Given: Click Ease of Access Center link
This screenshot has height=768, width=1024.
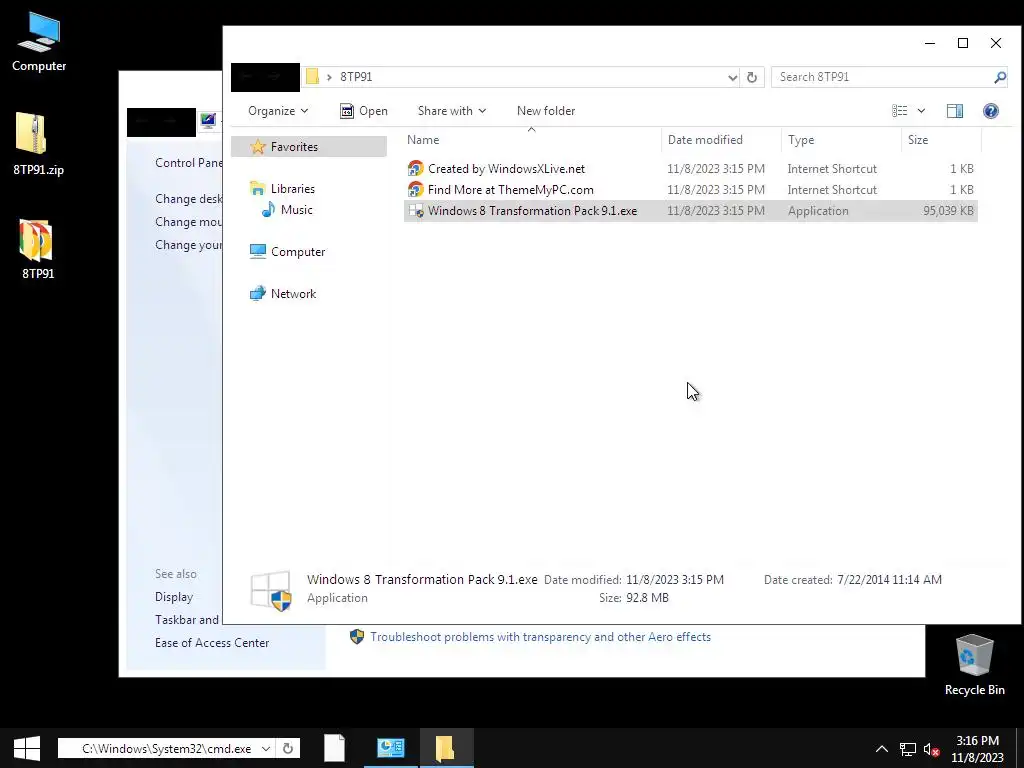Looking at the screenshot, I should [212, 643].
